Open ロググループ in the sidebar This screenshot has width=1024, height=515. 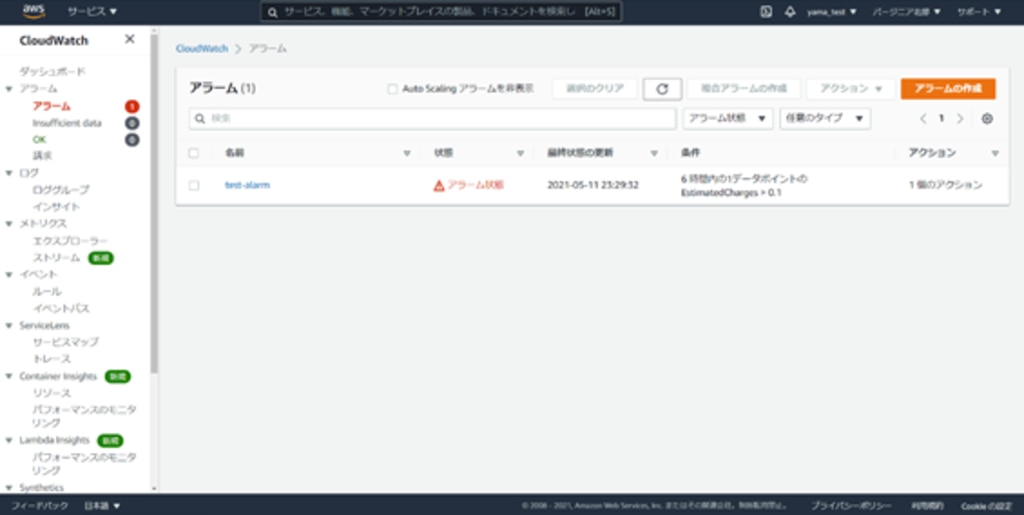click(x=61, y=190)
